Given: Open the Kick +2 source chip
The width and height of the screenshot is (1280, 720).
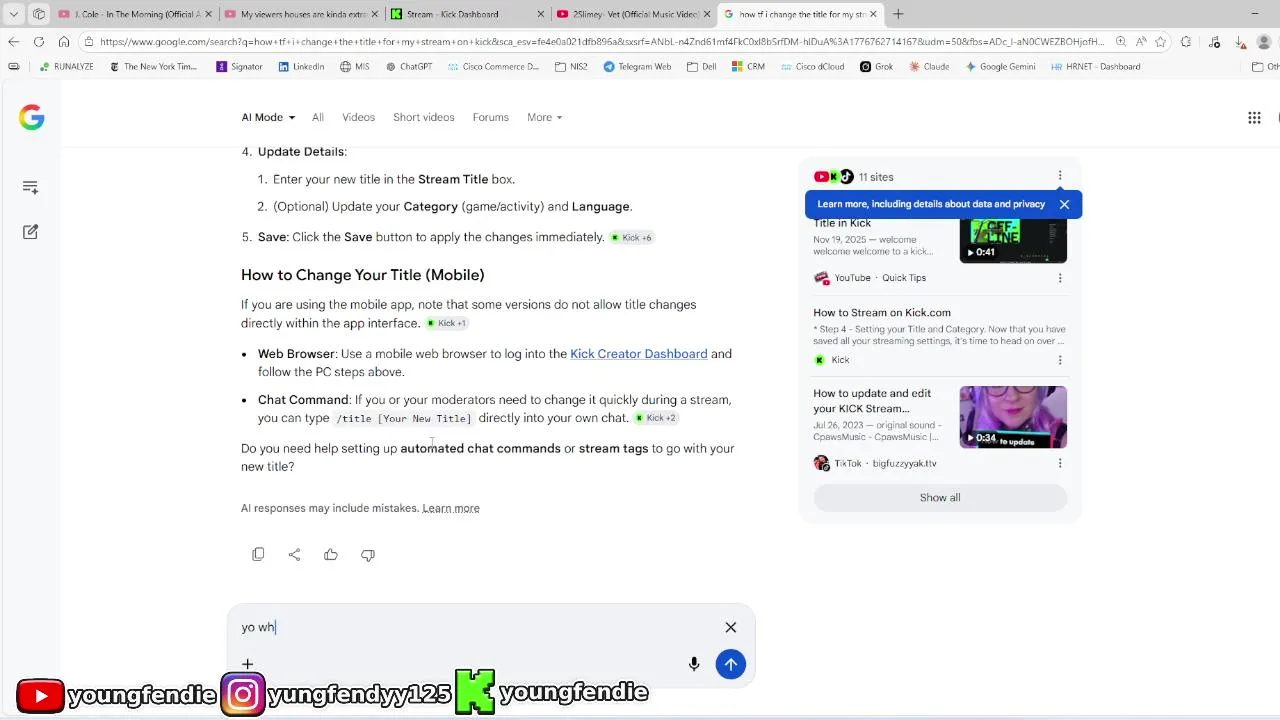Looking at the screenshot, I should tap(656, 418).
